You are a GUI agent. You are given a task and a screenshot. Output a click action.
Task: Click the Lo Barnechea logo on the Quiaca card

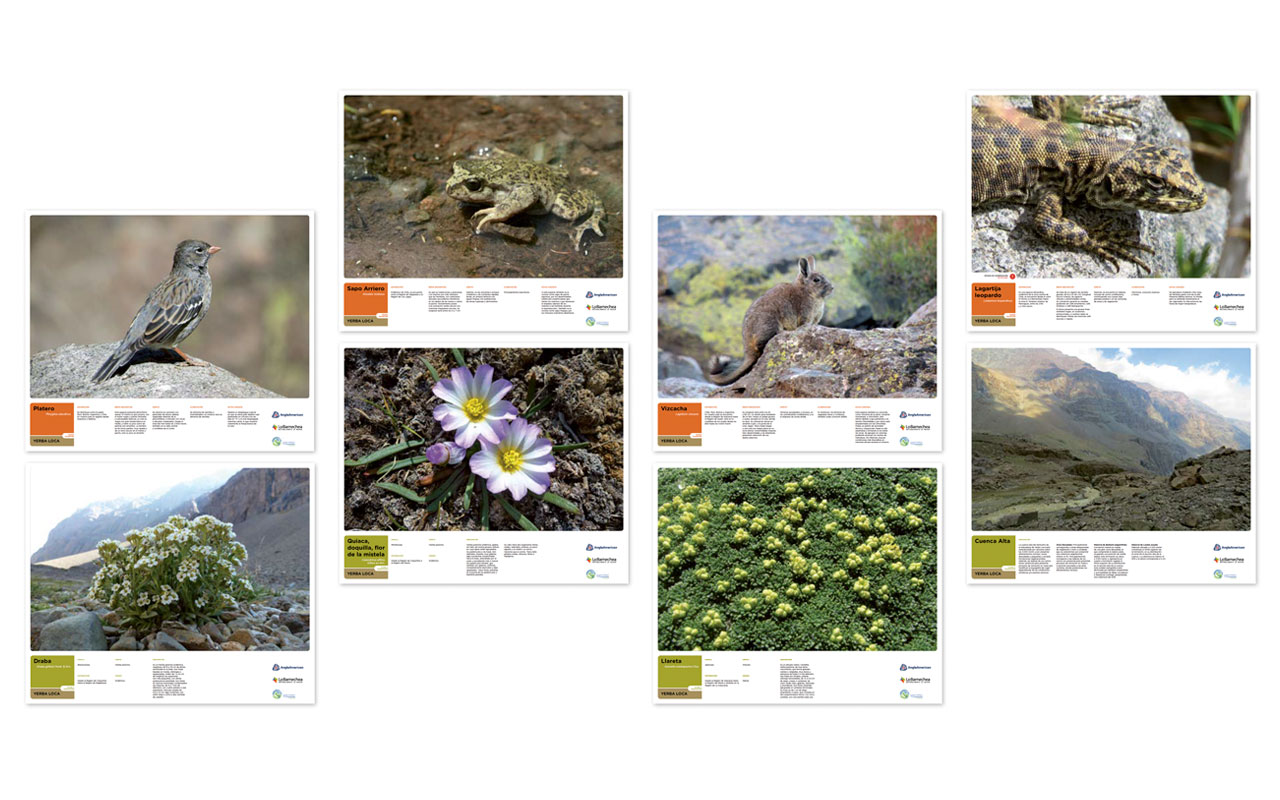[x=601, y=560]
